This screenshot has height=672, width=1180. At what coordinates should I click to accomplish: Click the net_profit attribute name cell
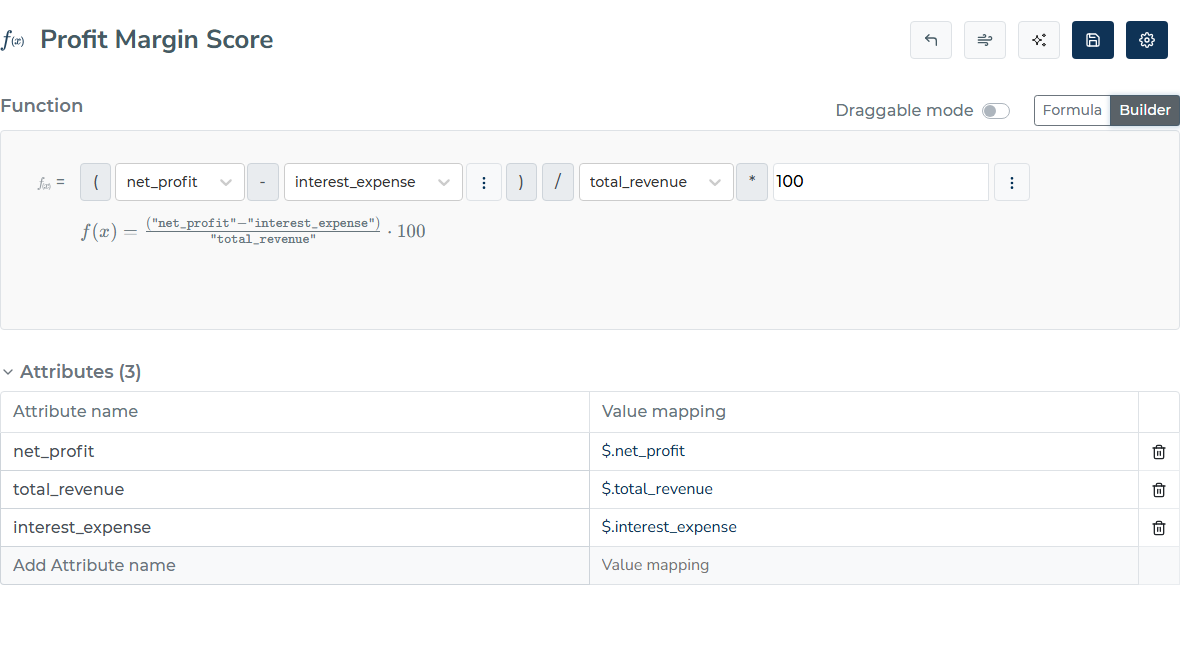(295, 452)
